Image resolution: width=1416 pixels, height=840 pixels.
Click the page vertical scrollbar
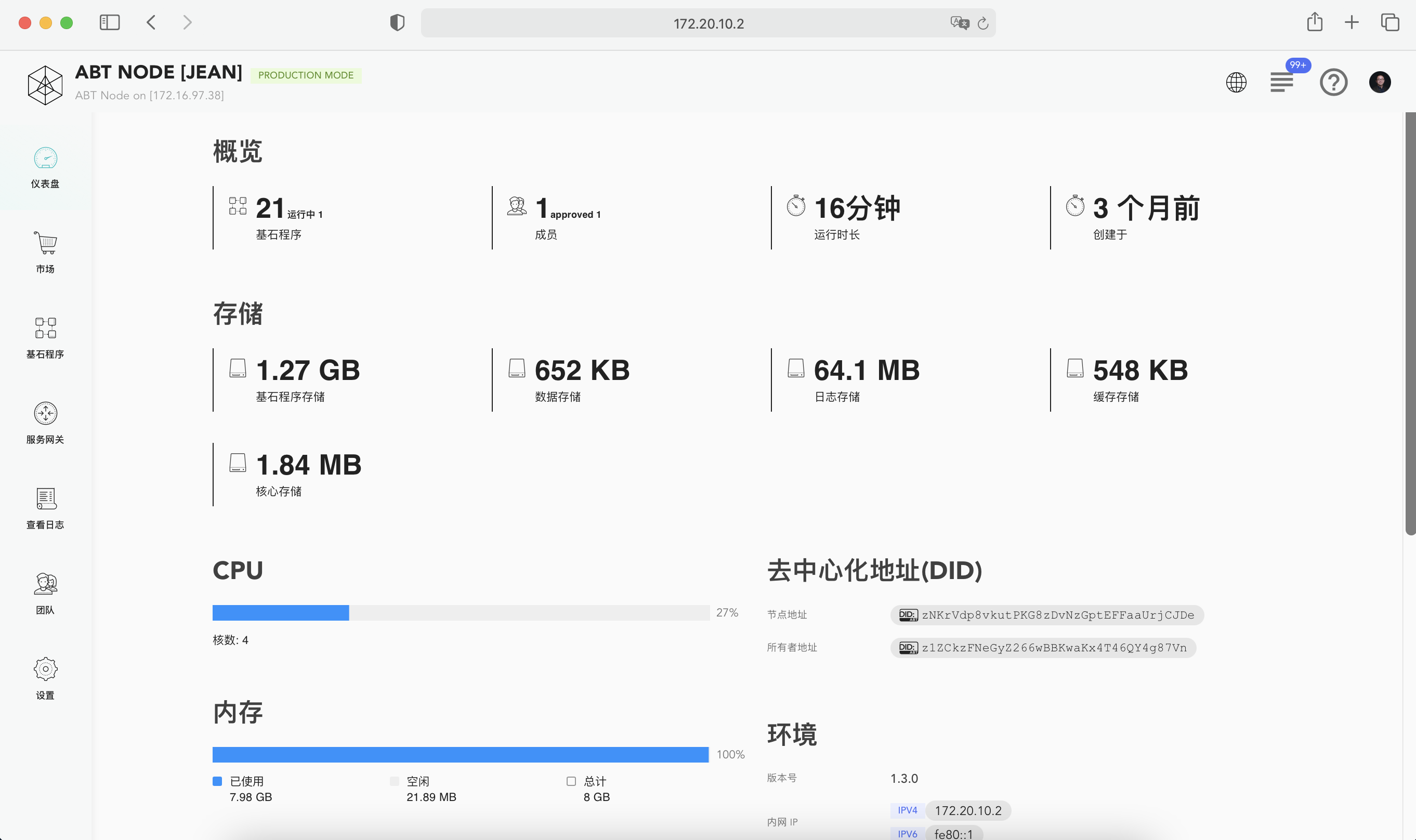point(1410,323)
